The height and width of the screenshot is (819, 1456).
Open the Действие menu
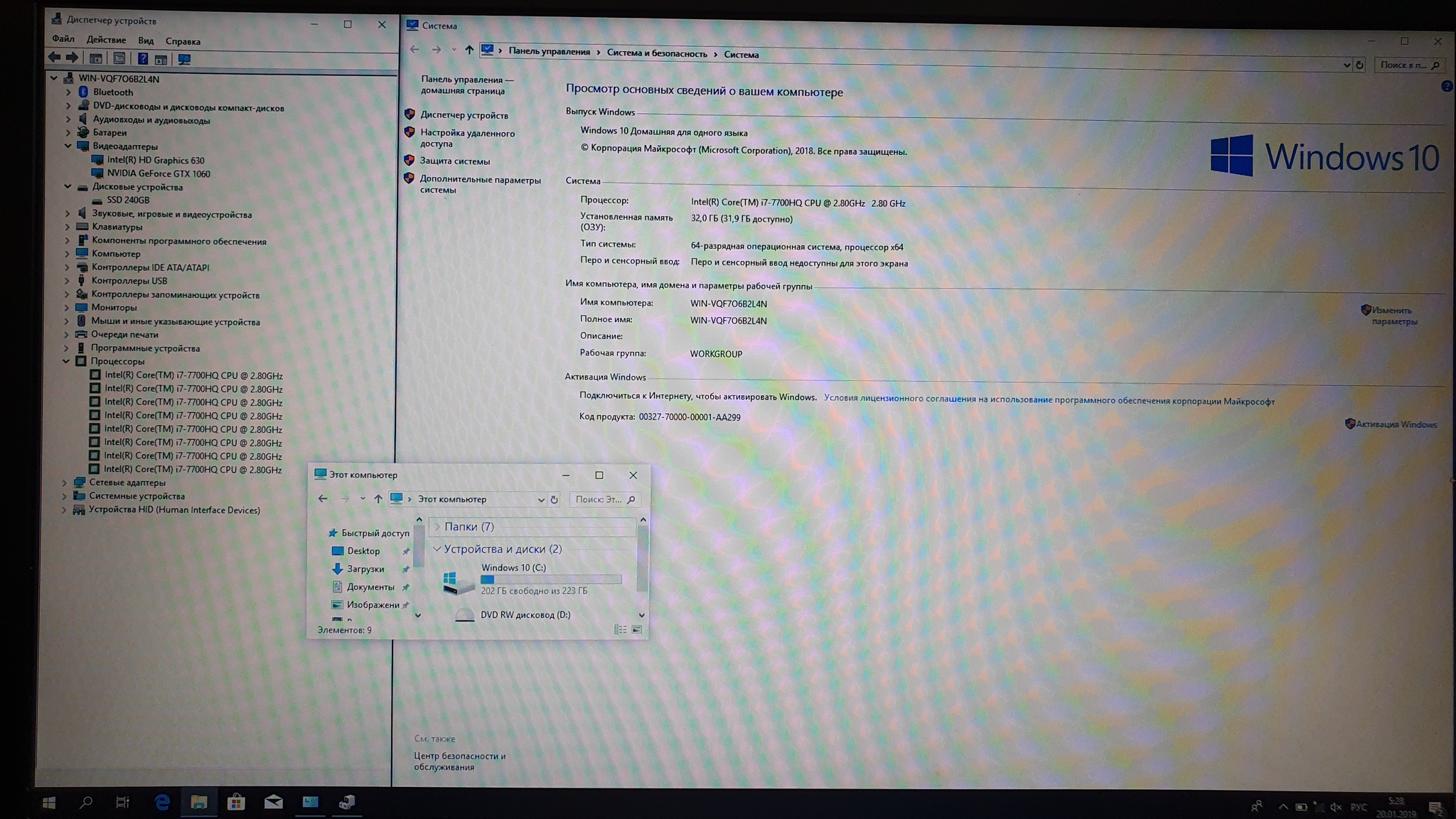click(106, 40)
